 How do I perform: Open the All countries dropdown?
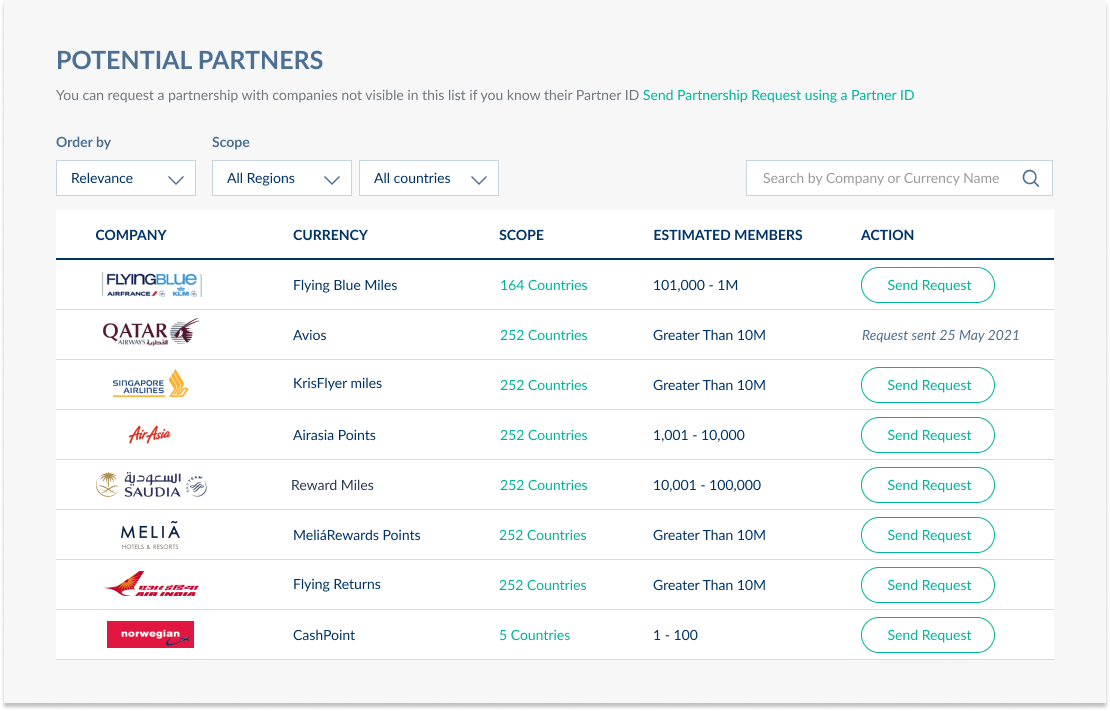[x=428, y=178]
